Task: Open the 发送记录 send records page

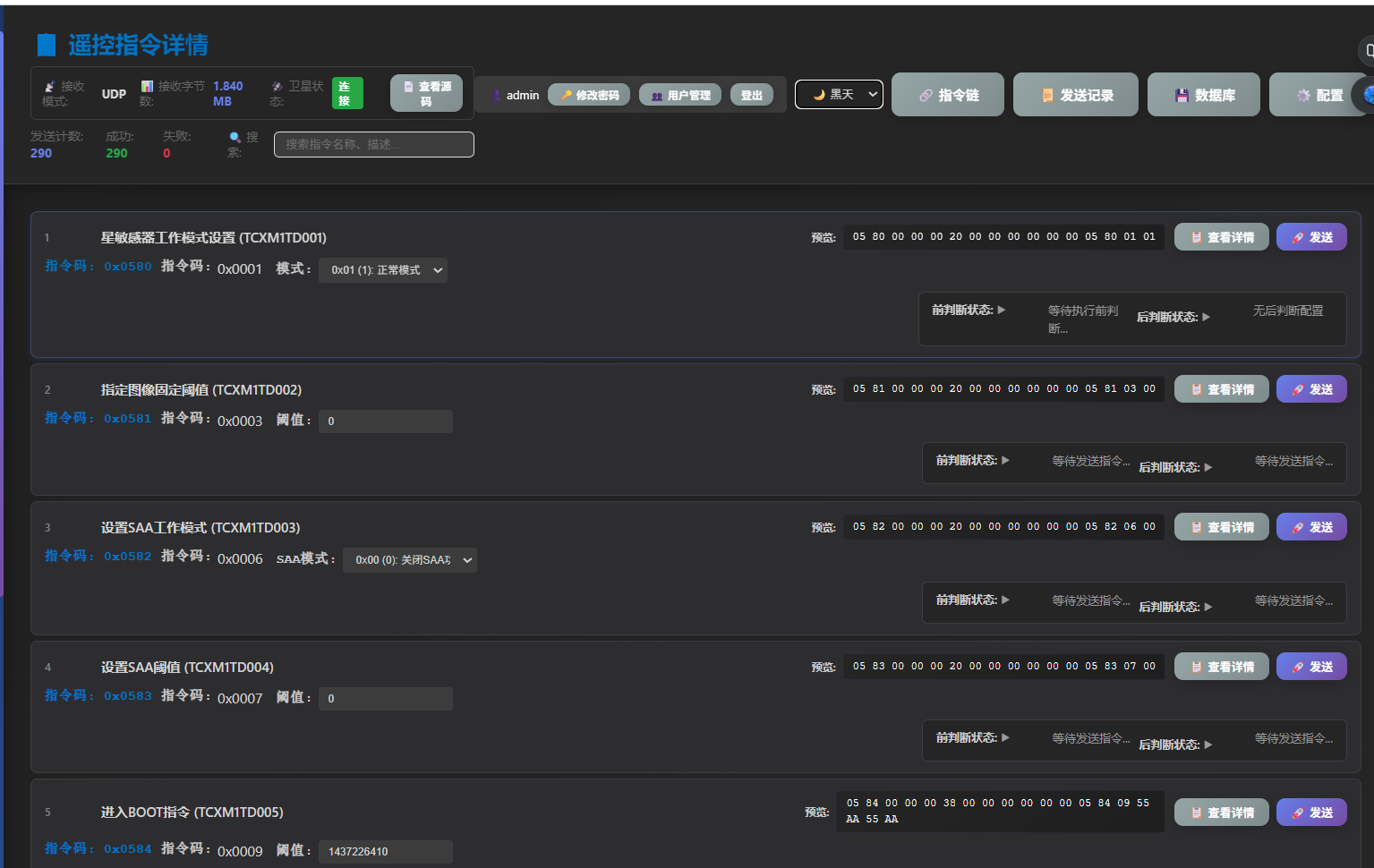Action: (x=1075, y=95)
